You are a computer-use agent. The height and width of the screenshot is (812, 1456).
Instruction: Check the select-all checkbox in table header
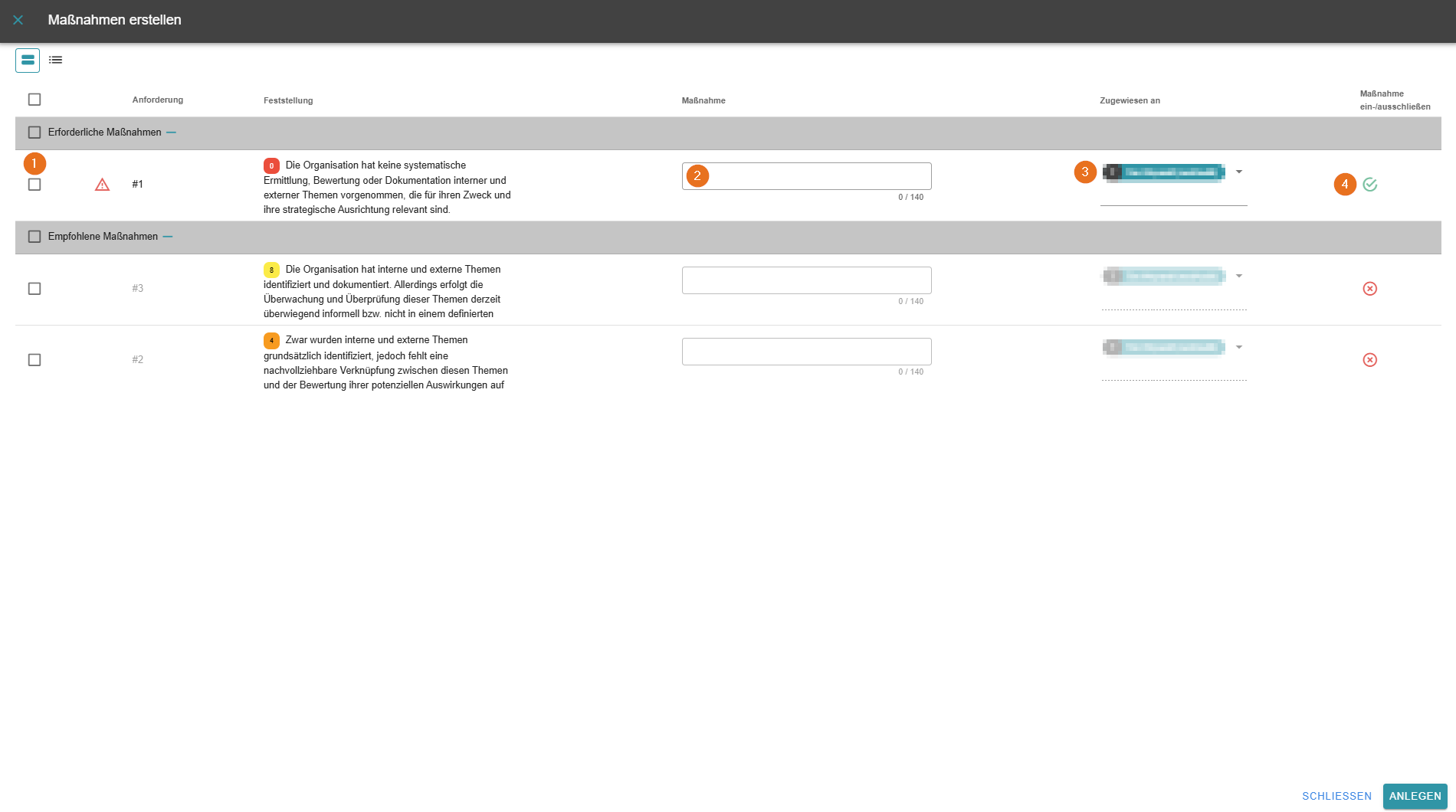pos(34,100)
